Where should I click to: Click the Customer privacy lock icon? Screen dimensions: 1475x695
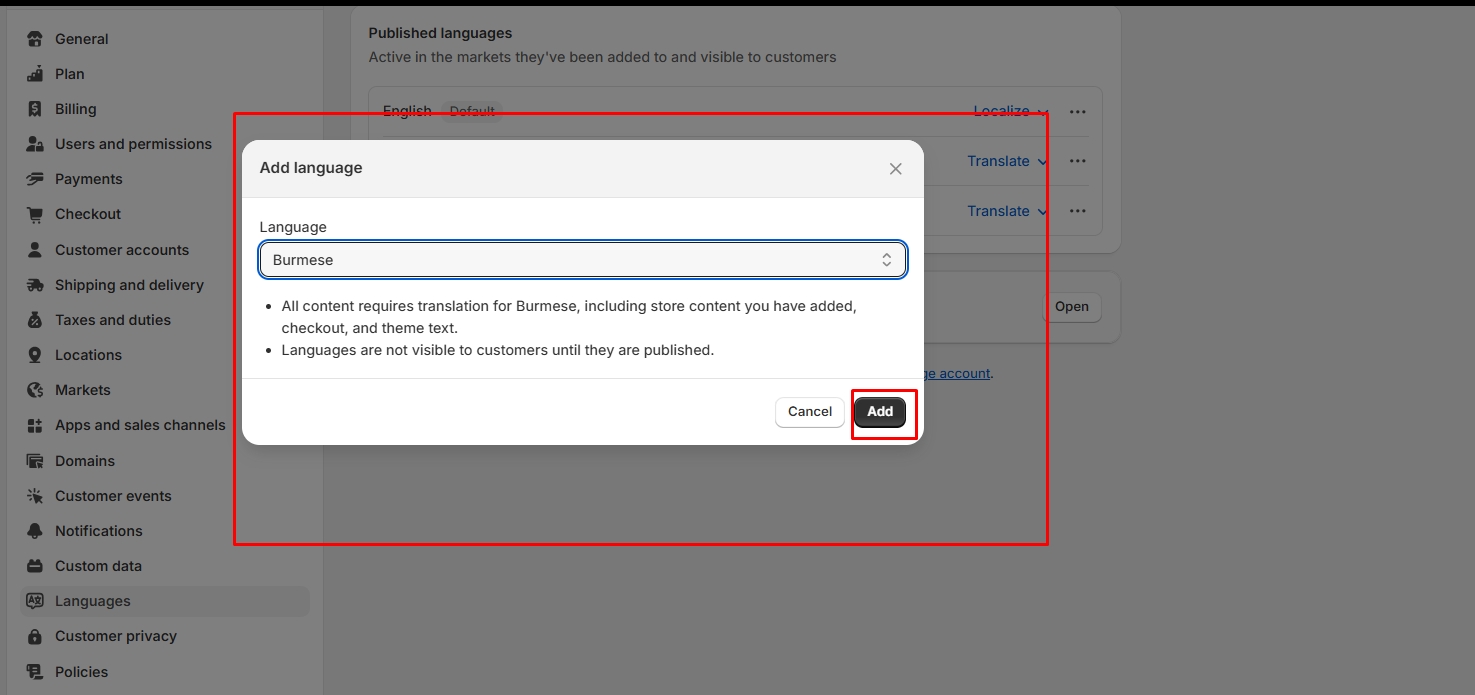click(35, 636)
